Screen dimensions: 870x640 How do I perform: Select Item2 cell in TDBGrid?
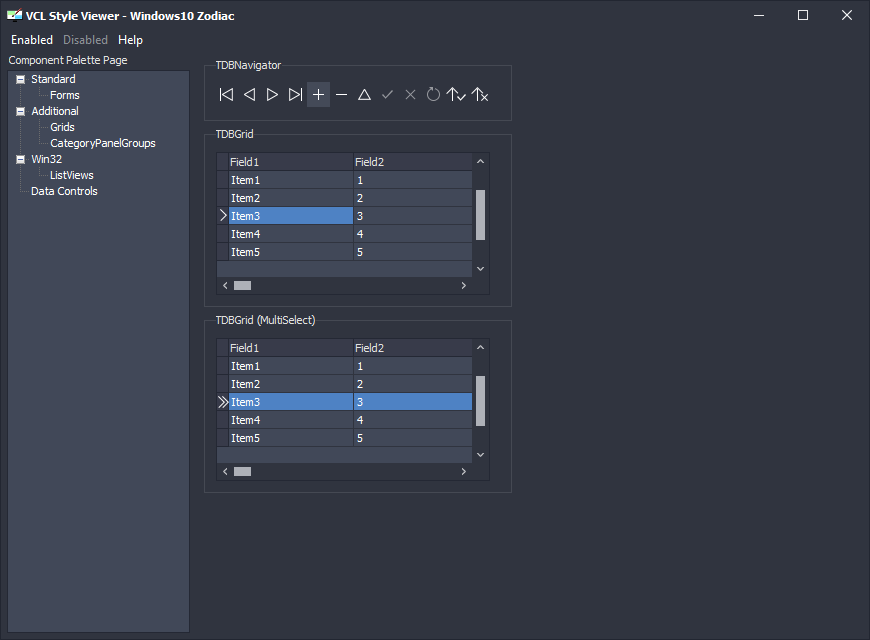291,198
